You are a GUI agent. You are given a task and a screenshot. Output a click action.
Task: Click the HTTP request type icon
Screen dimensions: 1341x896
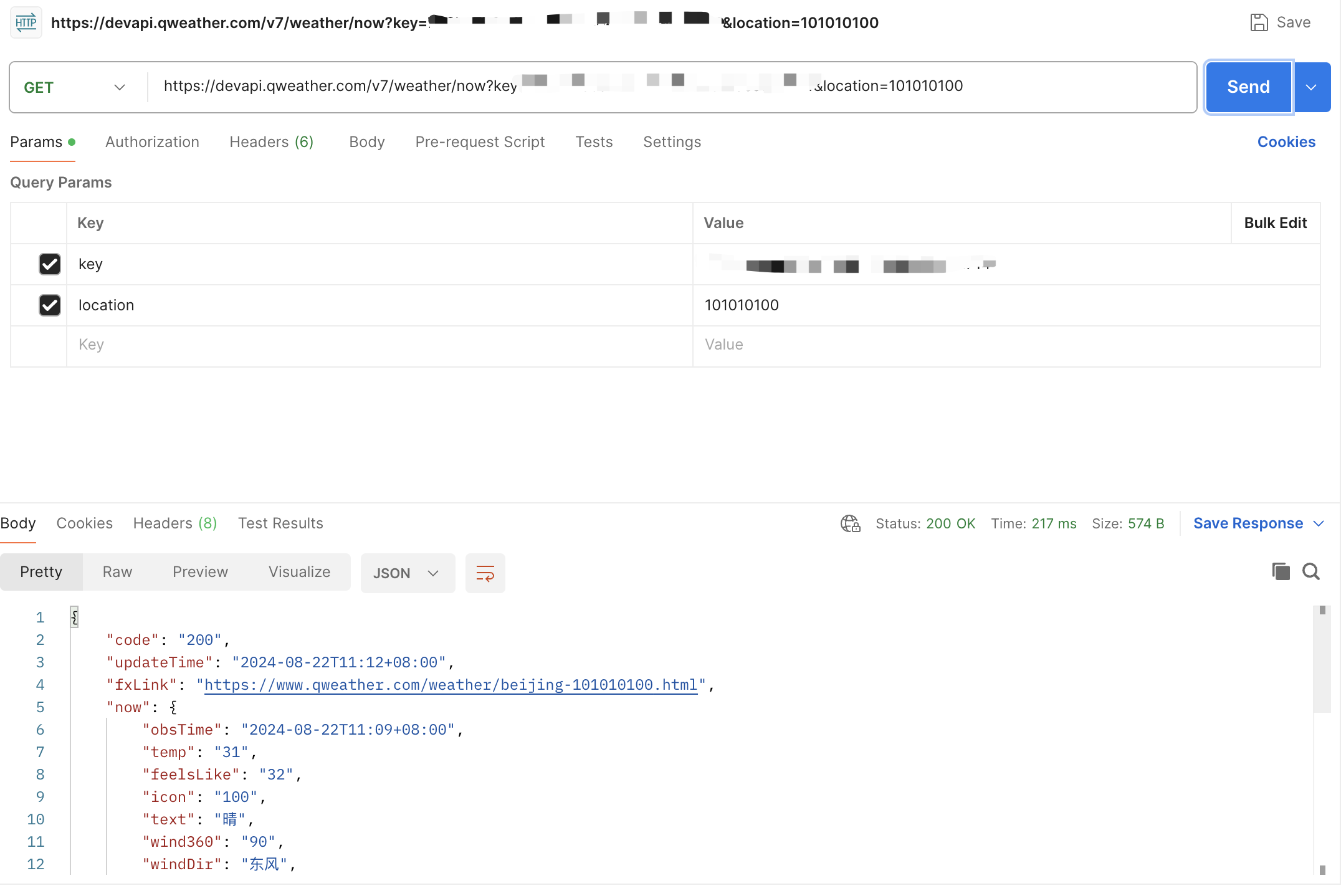(26, 23)
